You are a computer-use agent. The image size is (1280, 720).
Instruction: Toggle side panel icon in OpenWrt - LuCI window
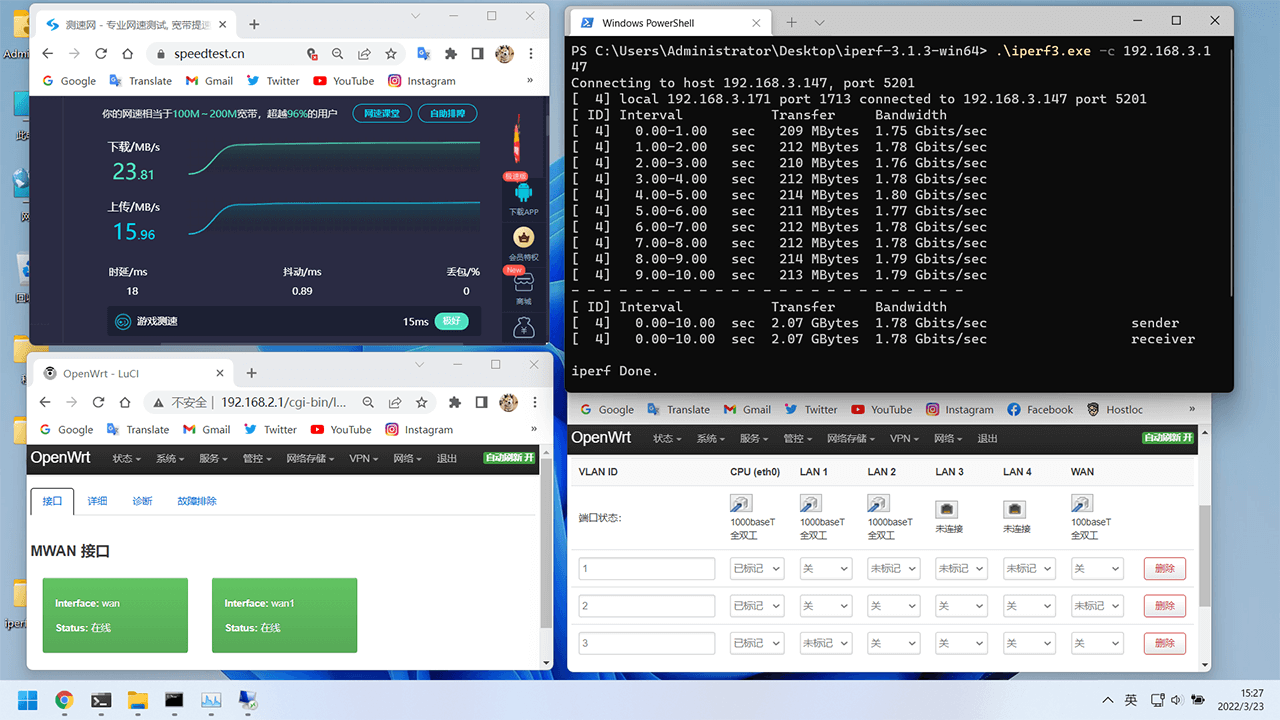tap(481, 402)
